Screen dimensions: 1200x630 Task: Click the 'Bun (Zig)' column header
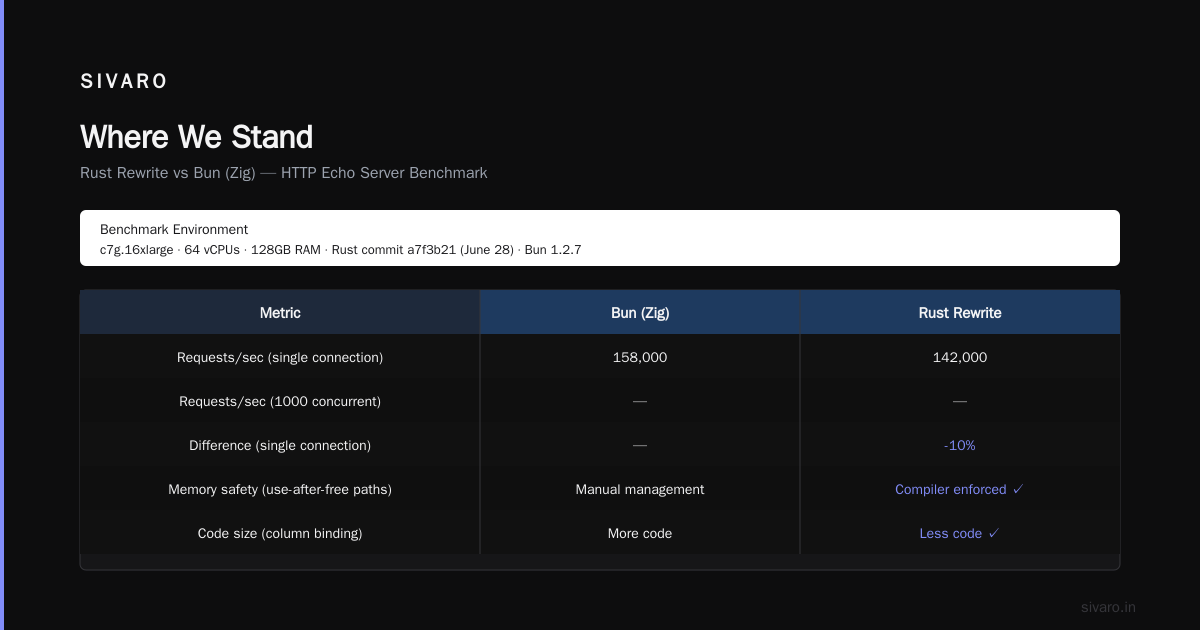click(x=640, y=313)
